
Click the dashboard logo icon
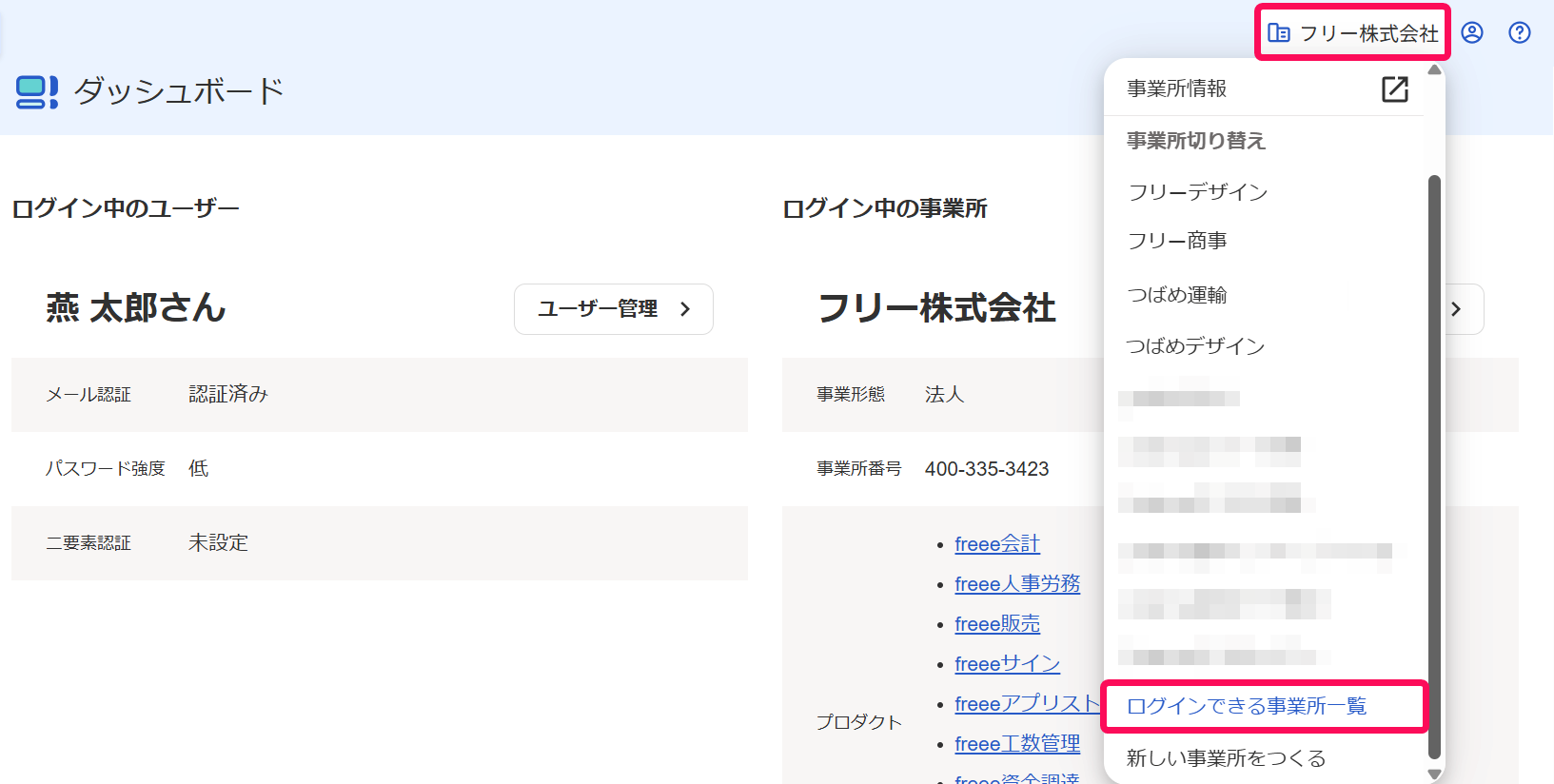(x=37, y=92)
